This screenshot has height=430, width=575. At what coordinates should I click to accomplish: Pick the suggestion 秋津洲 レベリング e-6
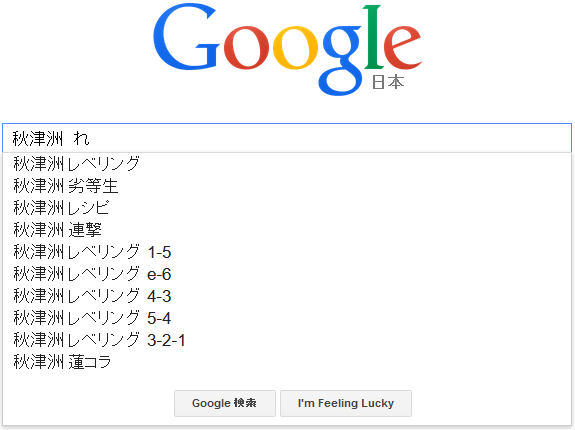point(287,274)
